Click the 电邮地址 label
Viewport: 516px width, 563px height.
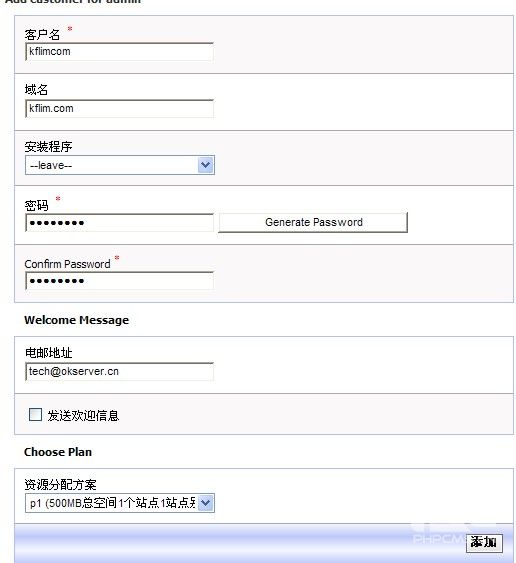tap(48, 353)
